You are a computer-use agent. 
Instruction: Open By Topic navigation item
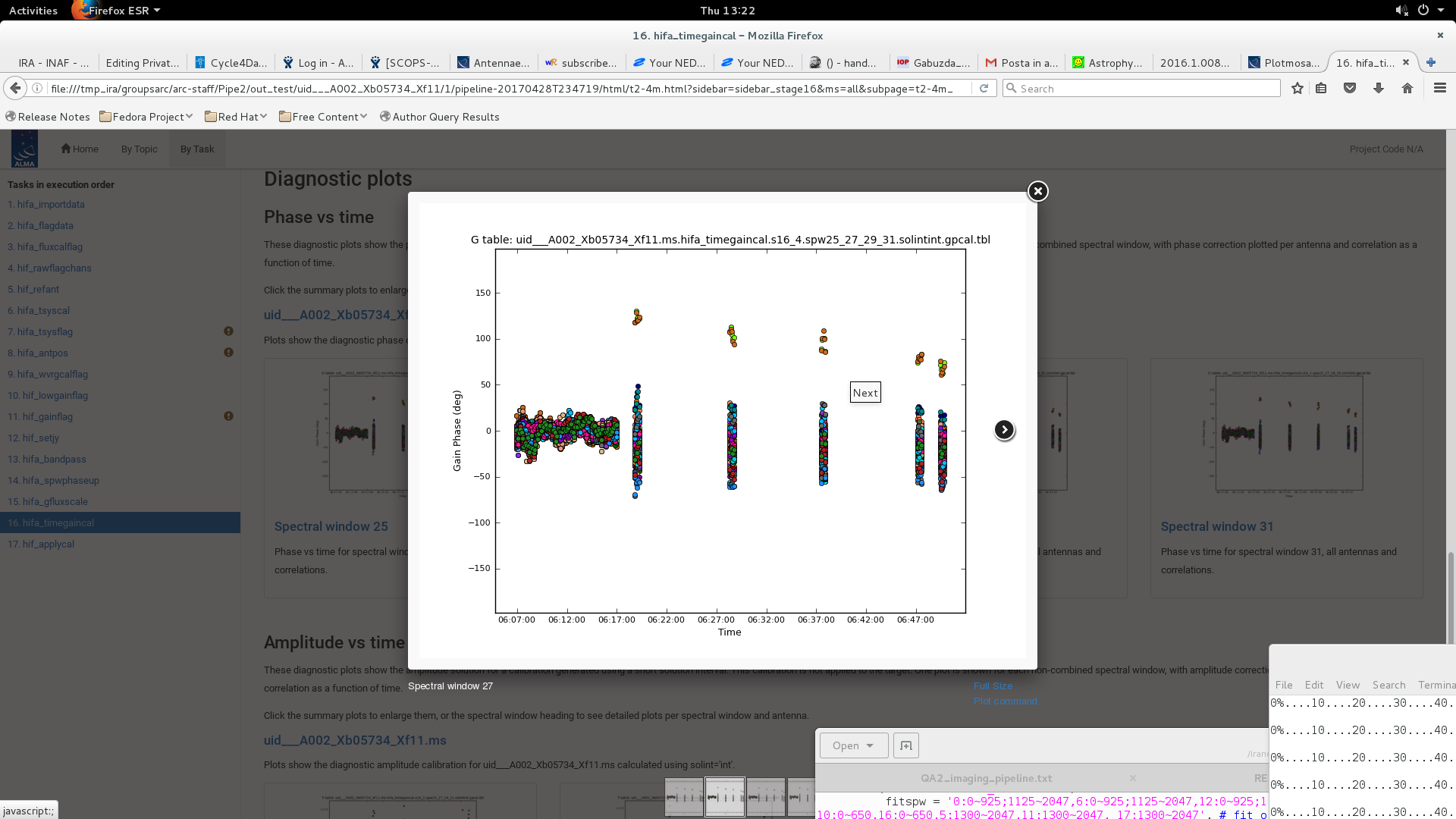pyautogui.click(x=140, y=149)
